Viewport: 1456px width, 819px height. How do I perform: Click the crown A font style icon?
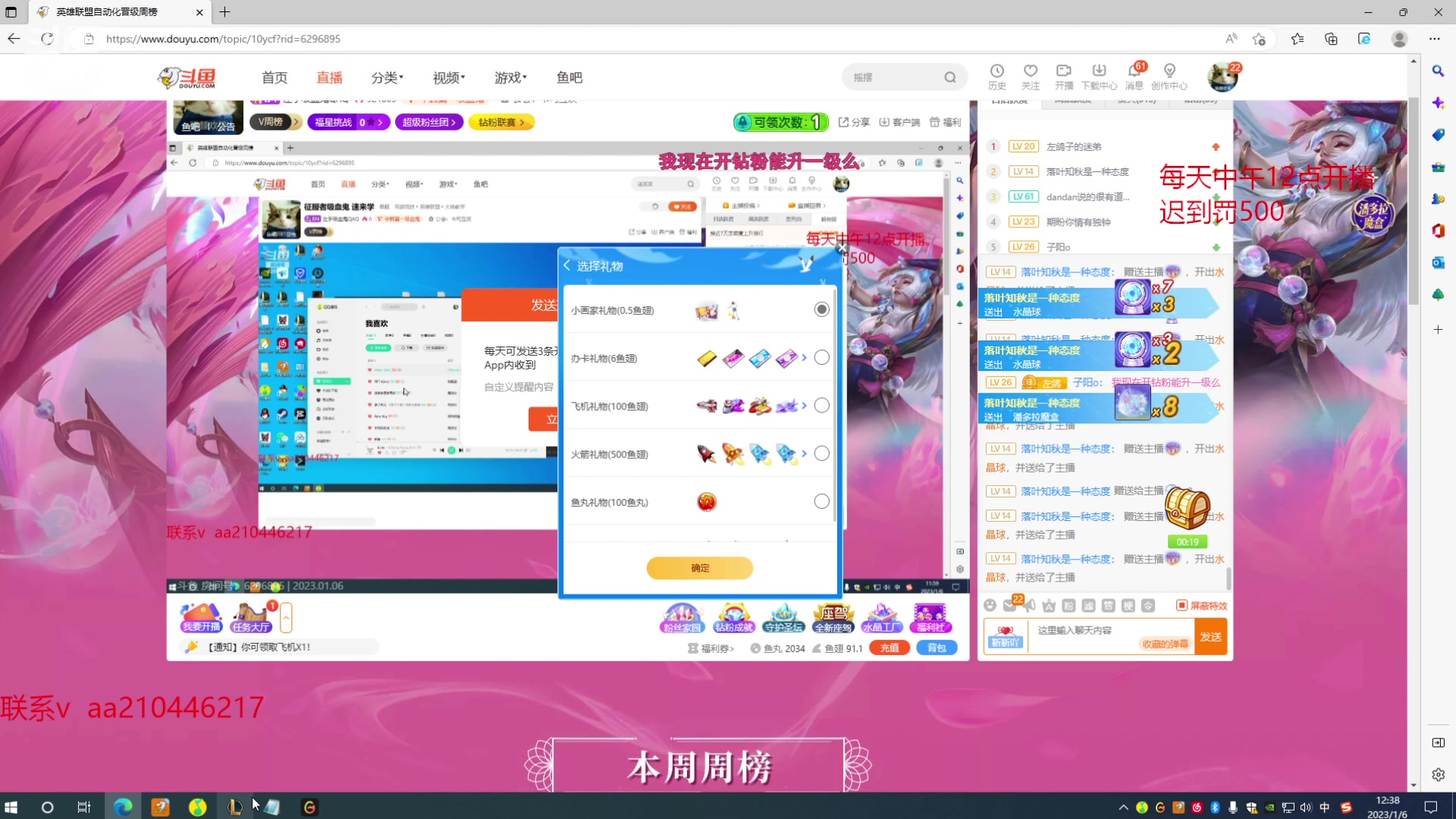point(1049,605)
